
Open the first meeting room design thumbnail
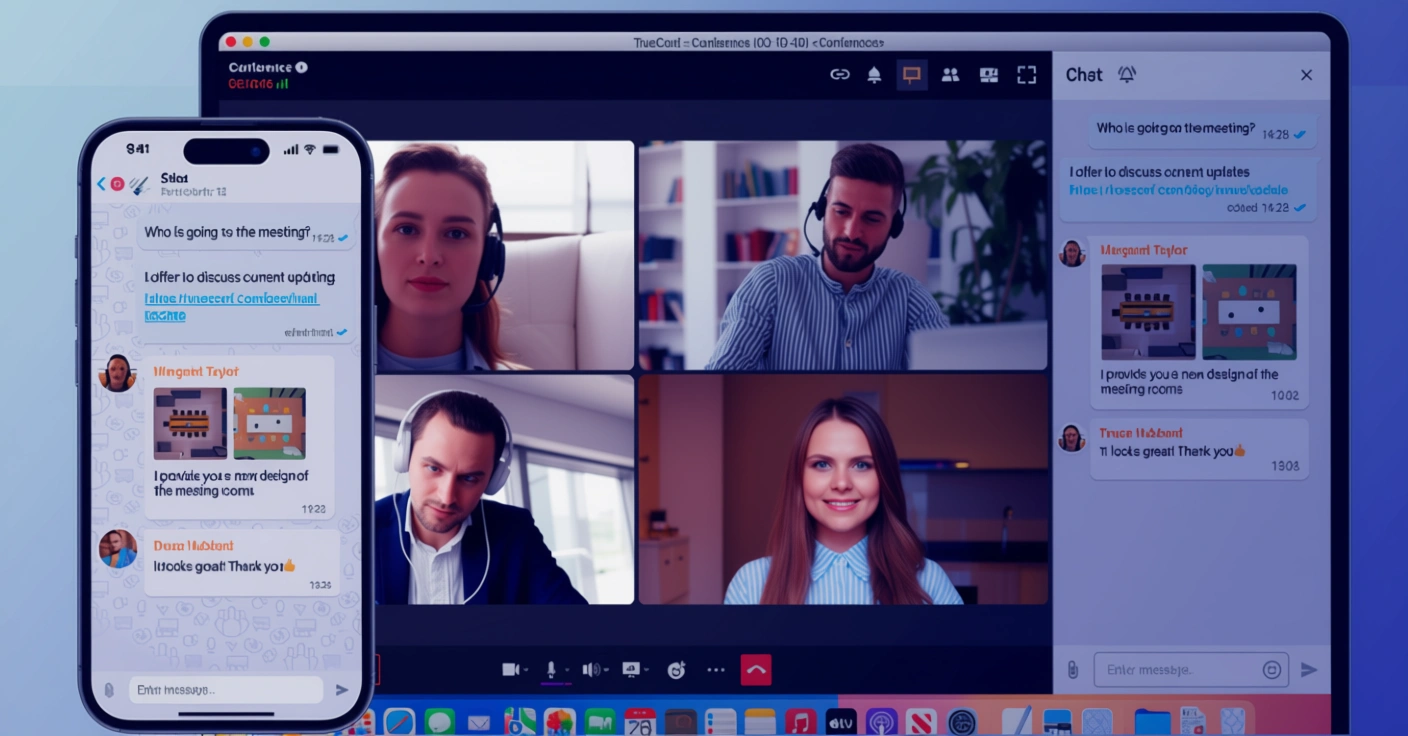(x=1148, y=312)
